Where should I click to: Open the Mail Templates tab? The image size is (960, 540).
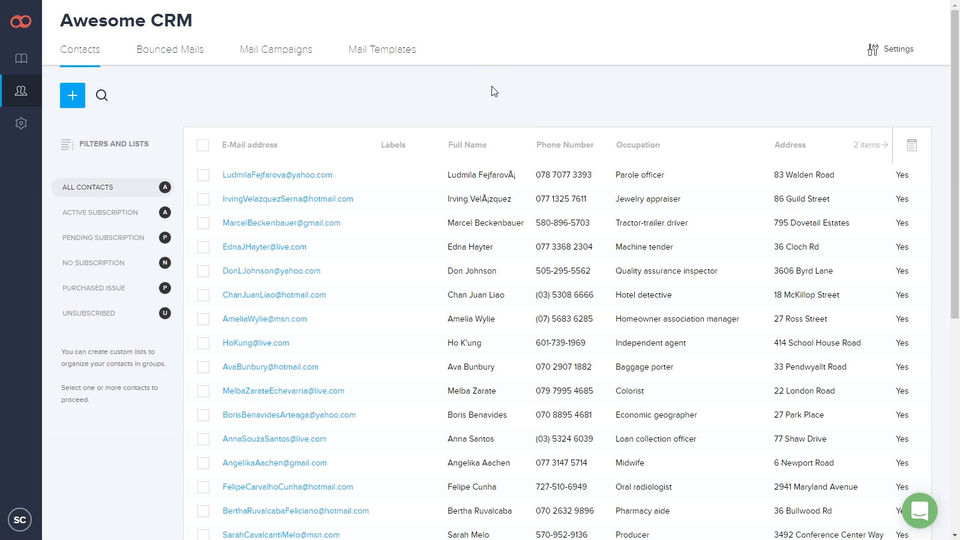(x=382, y=50)
